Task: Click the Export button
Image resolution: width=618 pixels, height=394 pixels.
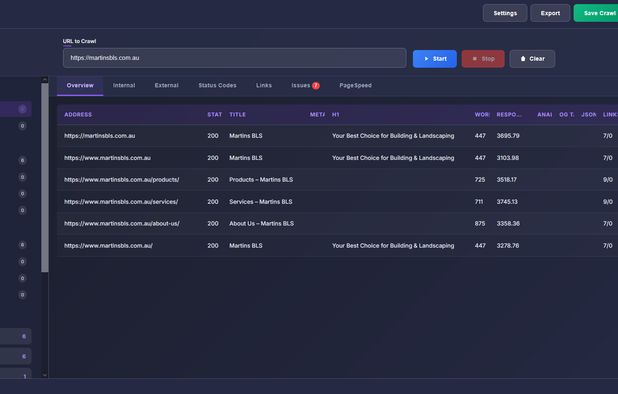Action: pos(550,13)
